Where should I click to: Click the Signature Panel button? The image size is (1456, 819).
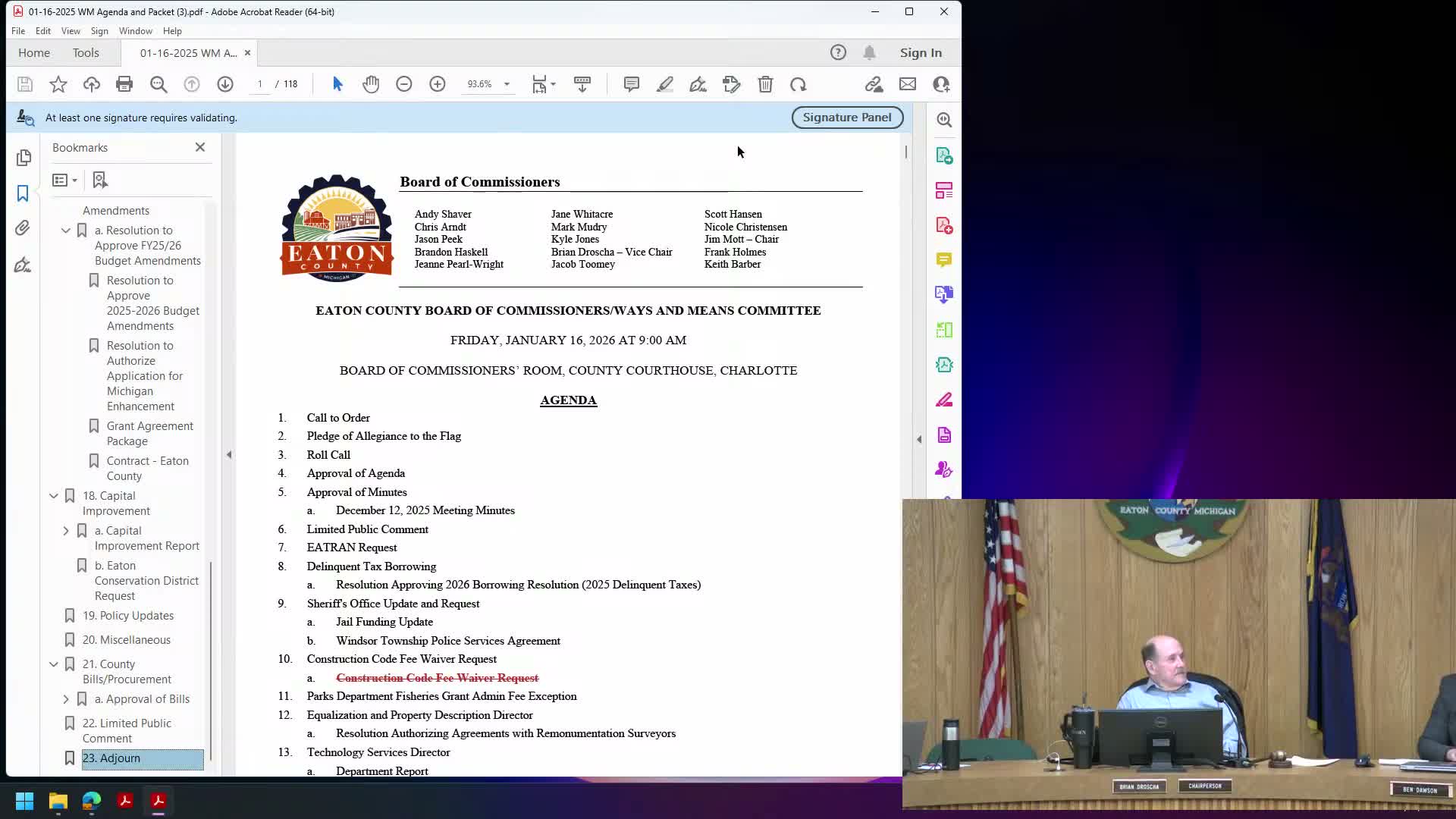[847, 118]
